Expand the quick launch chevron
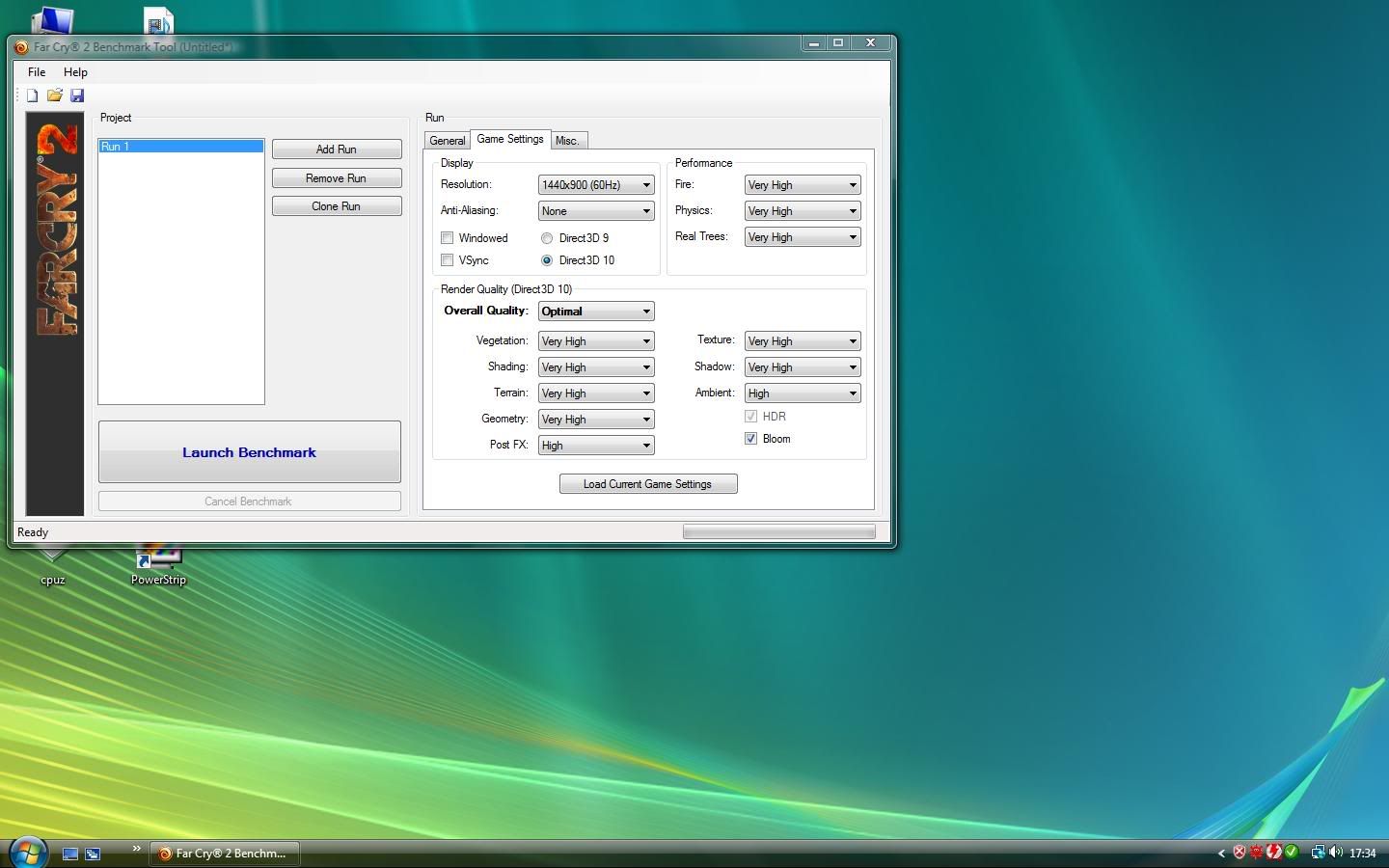1389x868 pixels. click(136, 849)
